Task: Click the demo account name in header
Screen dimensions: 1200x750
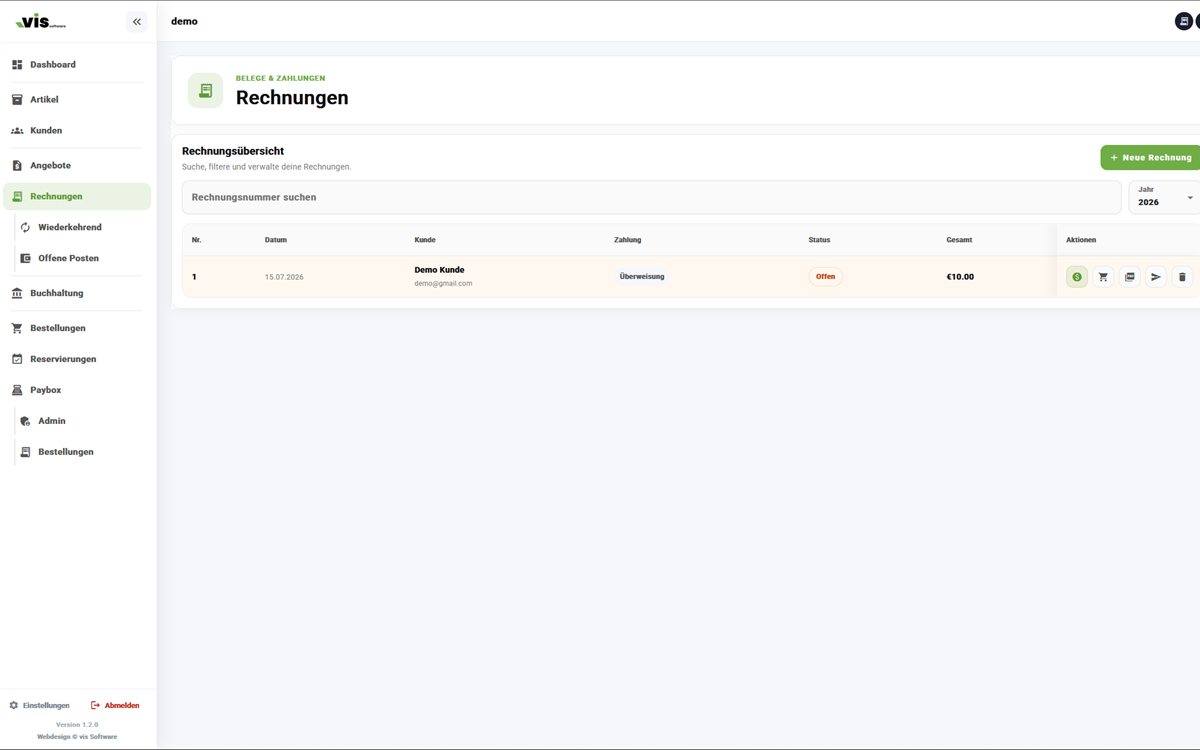Action: click(185, 21)
